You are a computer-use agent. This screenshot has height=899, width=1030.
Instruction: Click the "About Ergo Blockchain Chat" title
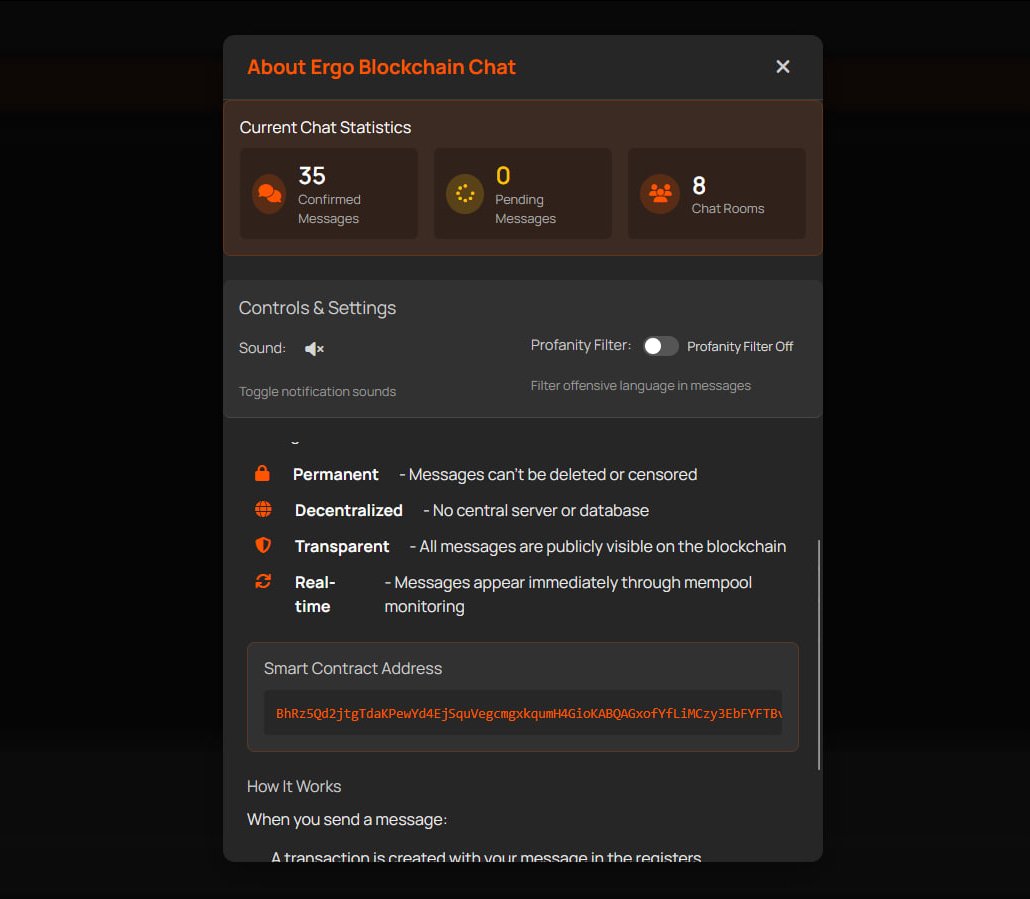(x=381, y=67)
